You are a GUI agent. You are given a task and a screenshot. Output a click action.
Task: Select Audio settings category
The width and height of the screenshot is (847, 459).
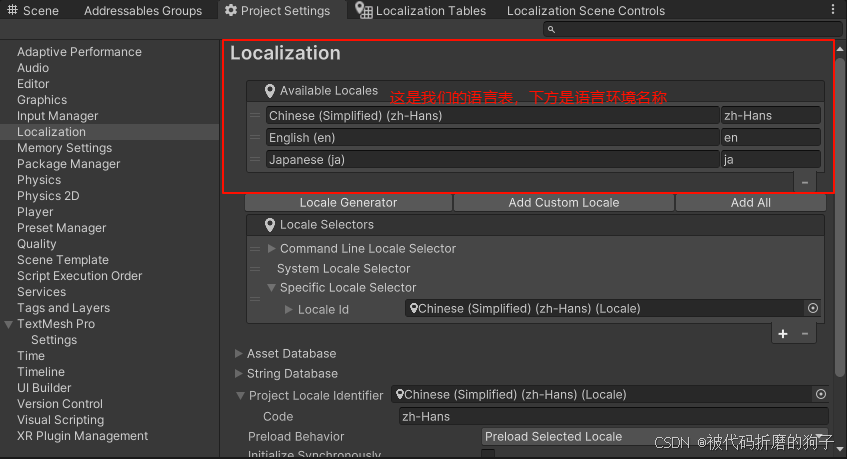(33, 68)
